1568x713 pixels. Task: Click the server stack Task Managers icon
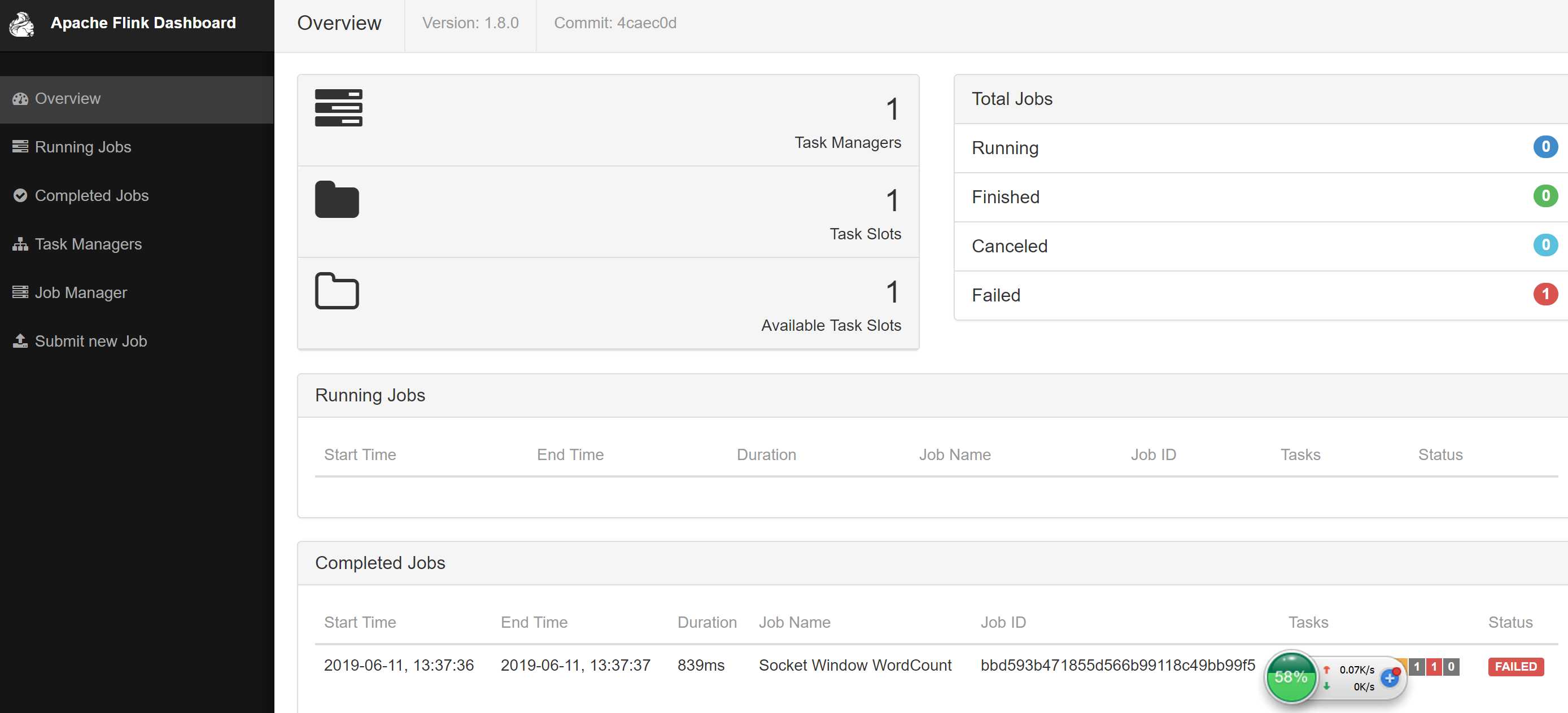[x=338, y=108]
